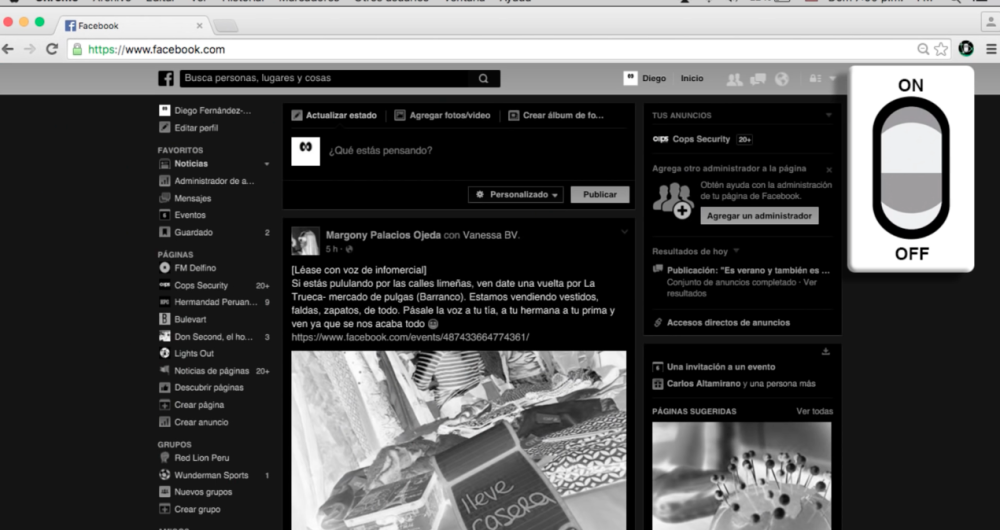Click the Facebook logo icon

click(x=166, y=78)
